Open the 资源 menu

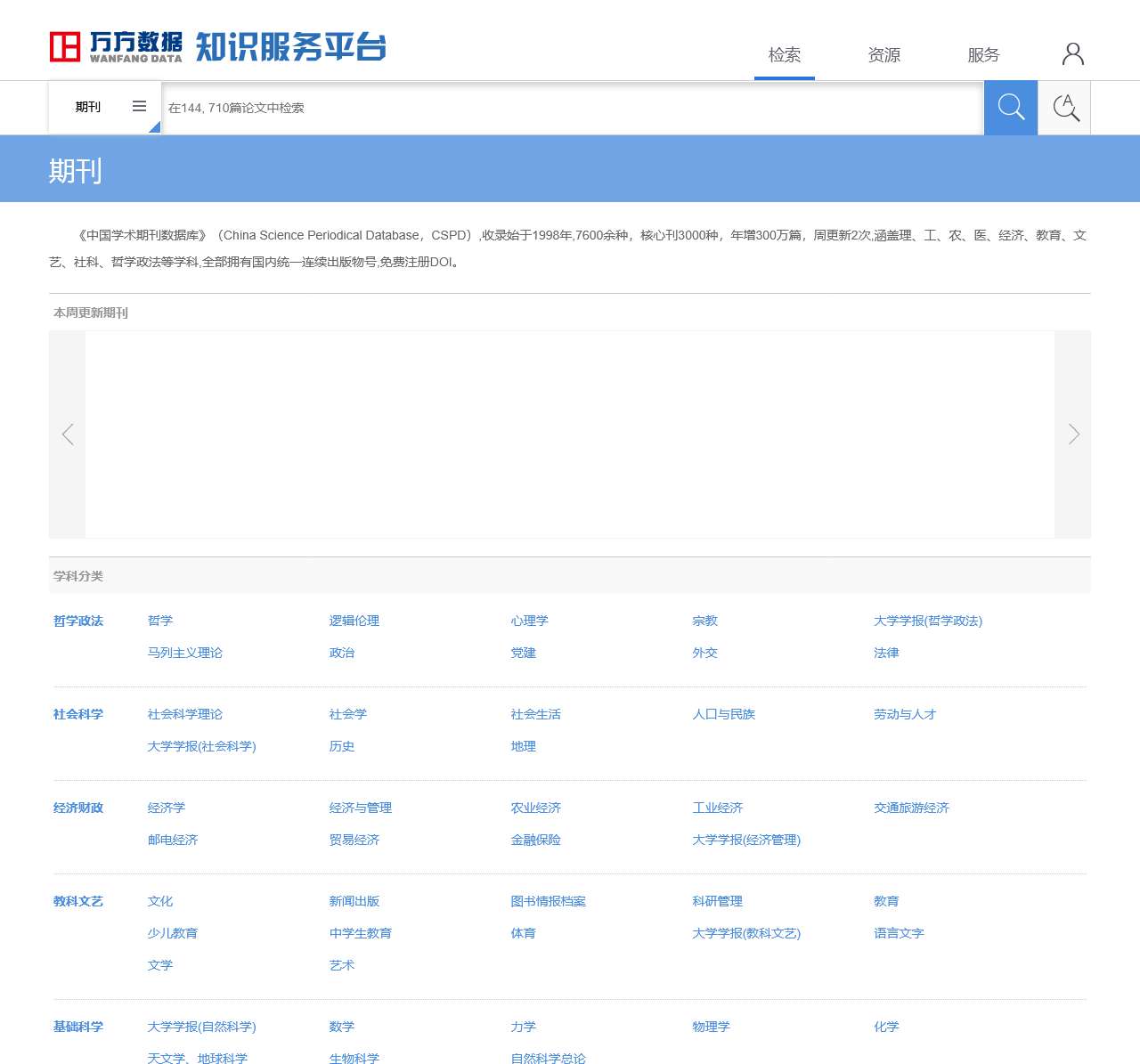pyautogui.click(x=884, y=55)
